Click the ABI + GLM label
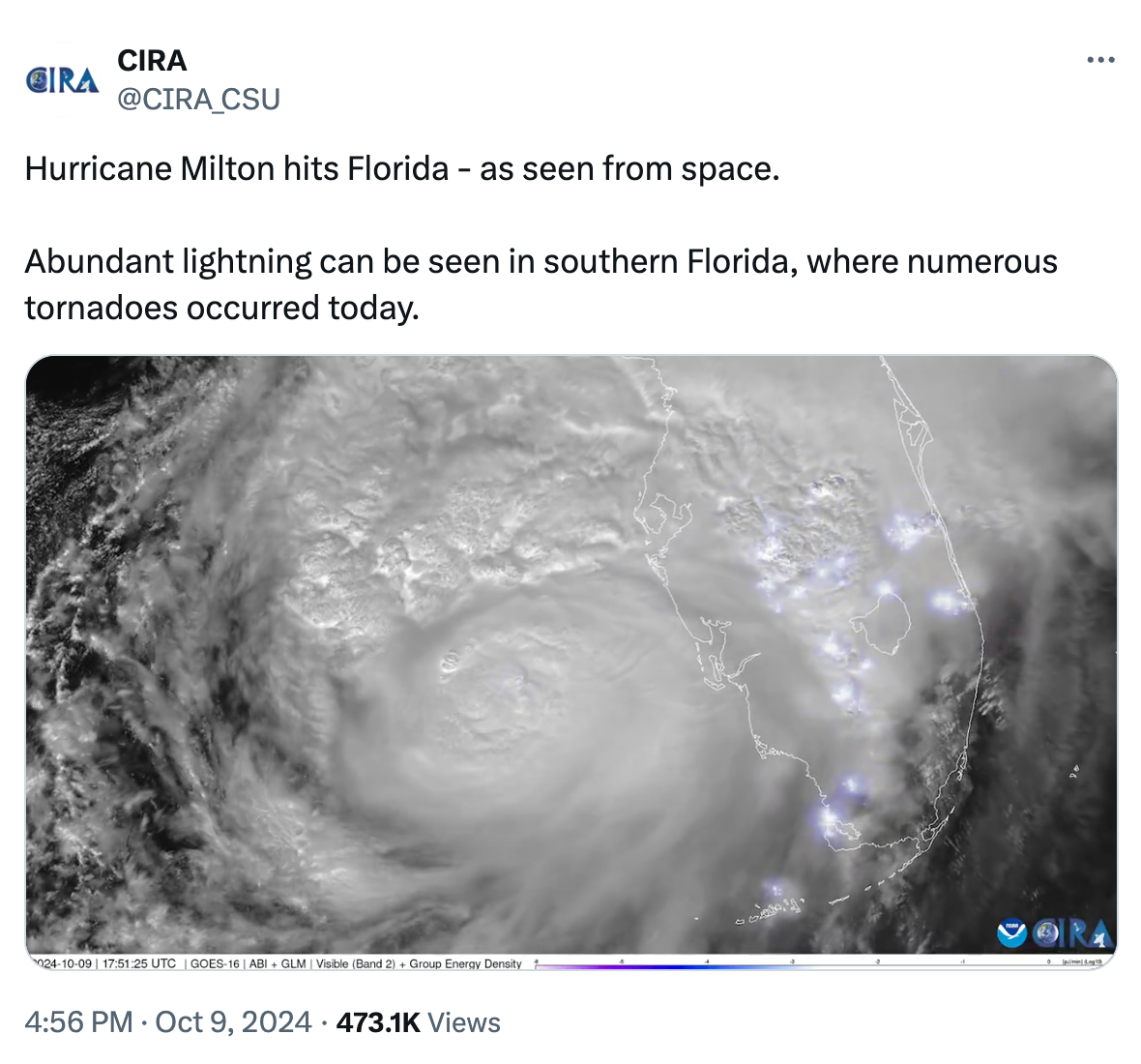The width and height of the screenshot is (1141, 1064). pyautogui.click(x=278, y=963)
